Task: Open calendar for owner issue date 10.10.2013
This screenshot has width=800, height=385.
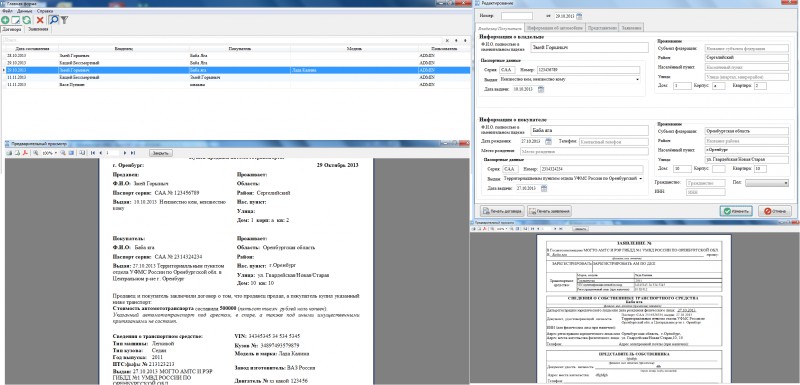Action: 541,89
